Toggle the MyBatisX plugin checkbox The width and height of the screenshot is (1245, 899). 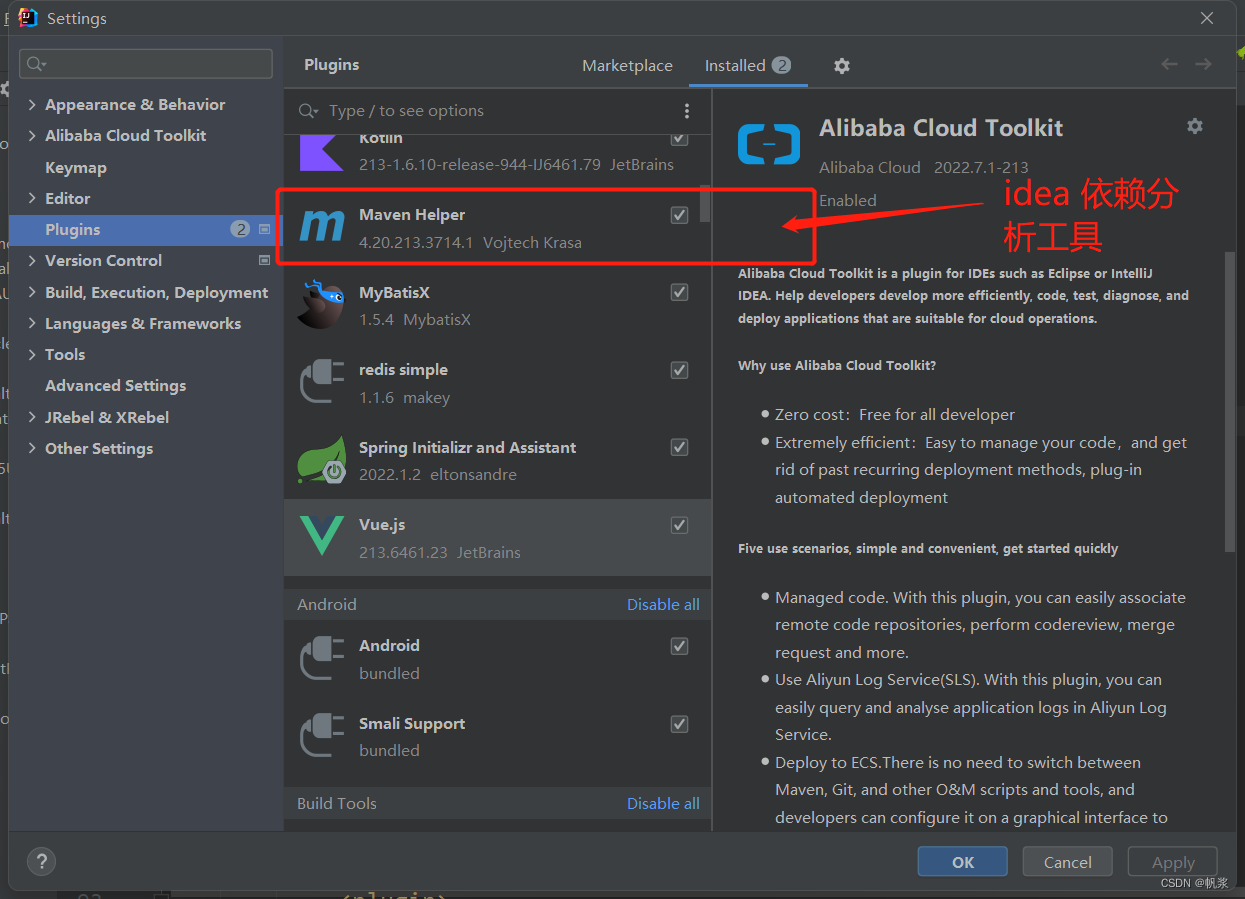tap(680, 292)
